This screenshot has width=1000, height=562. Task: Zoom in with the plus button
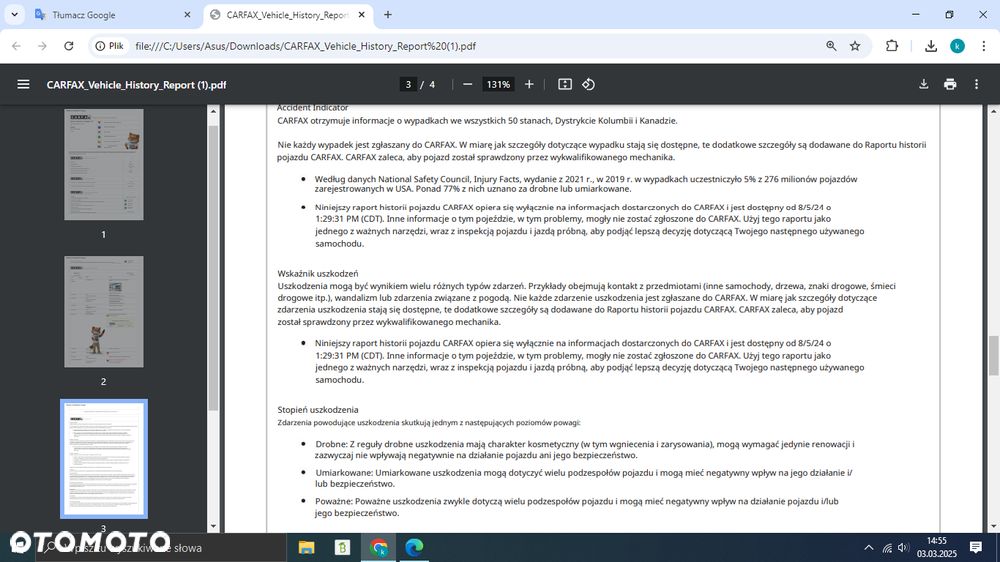pyautogui.click(x=529, y=84)
